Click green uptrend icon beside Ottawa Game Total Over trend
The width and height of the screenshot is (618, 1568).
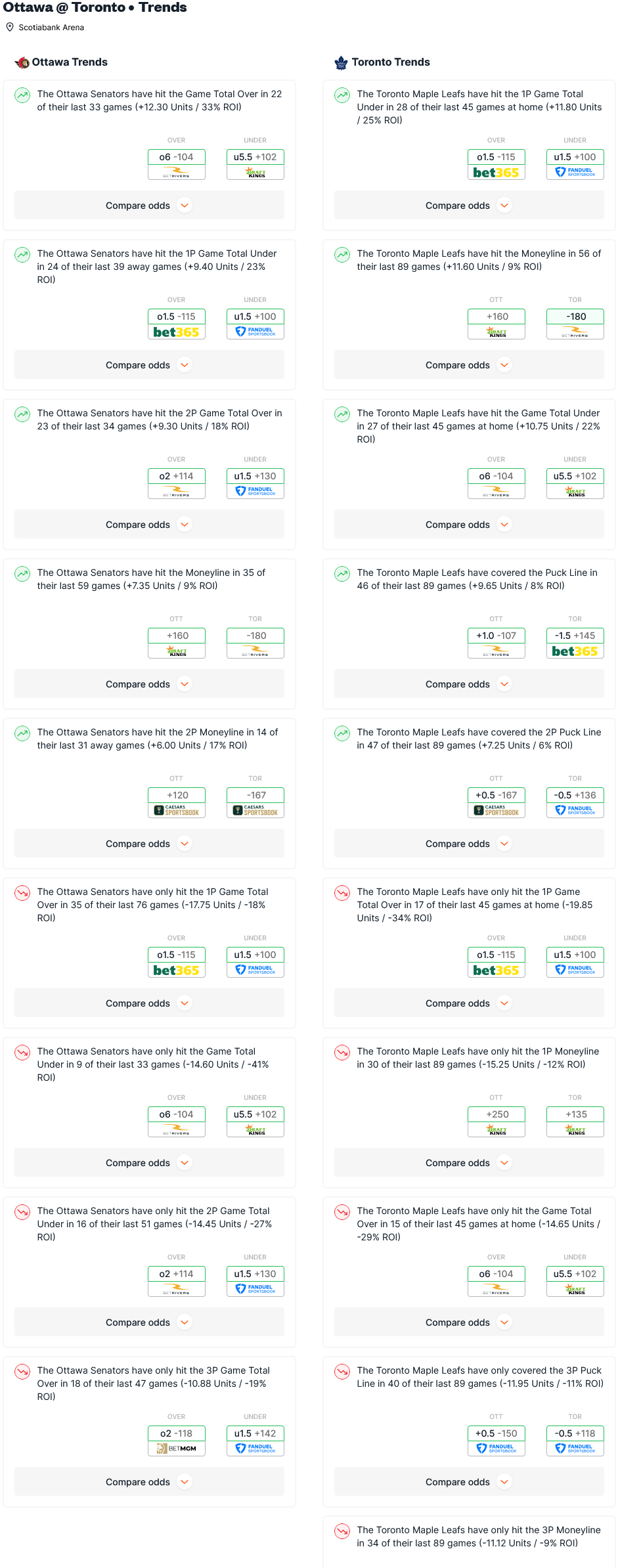pyautogui.click(x=22, y=95)
